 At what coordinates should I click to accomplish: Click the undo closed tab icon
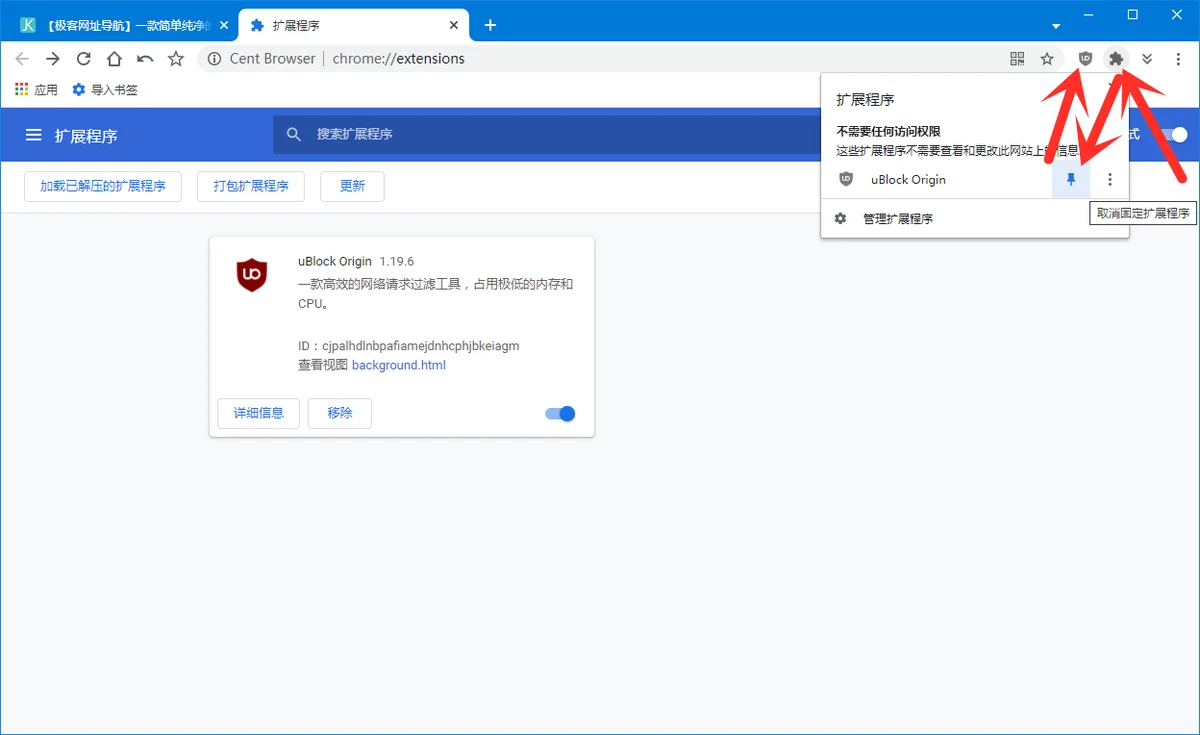click(x=145, y=59)
